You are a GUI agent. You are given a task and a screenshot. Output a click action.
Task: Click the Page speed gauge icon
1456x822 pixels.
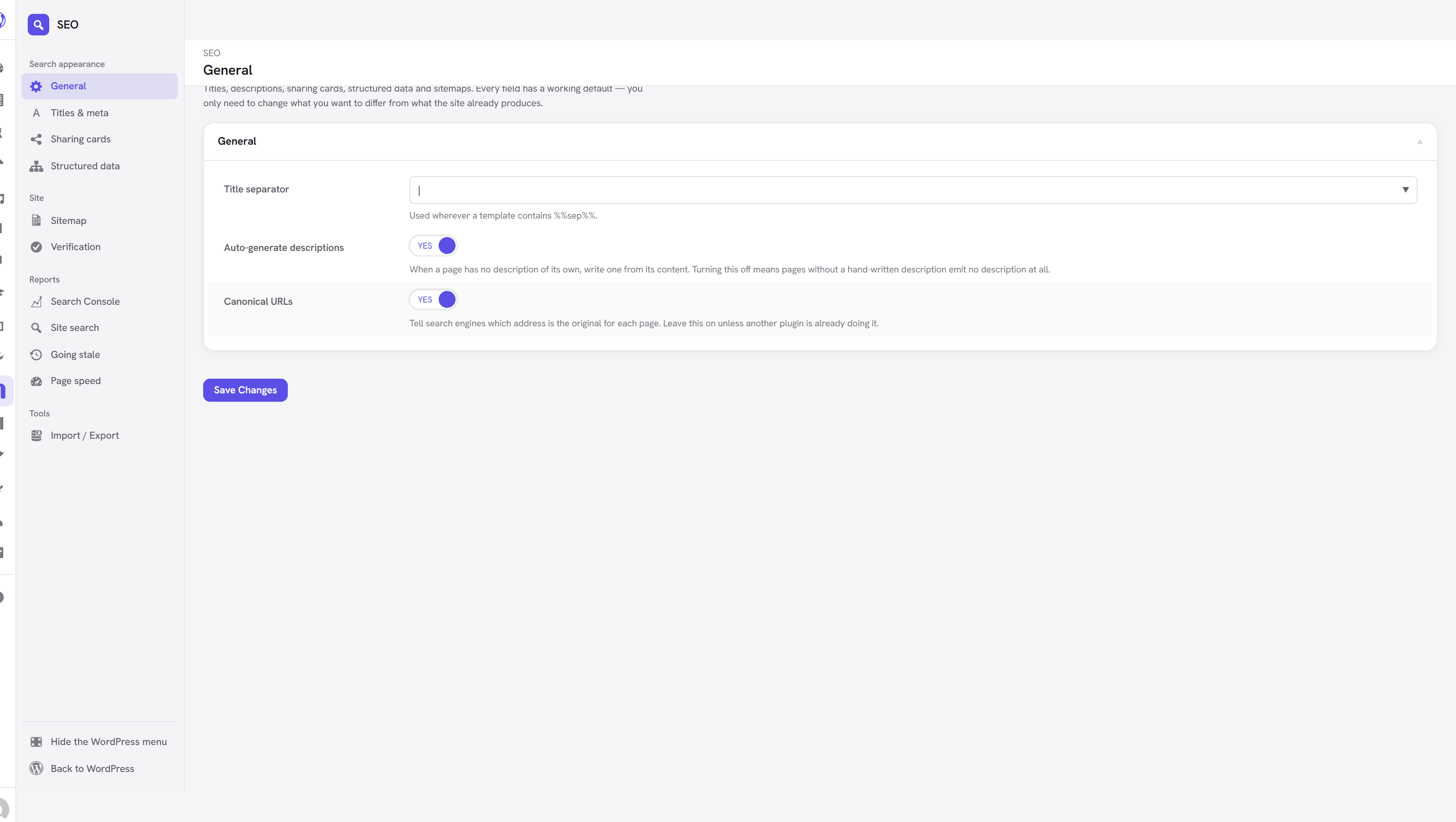click(x=36, y=381)
